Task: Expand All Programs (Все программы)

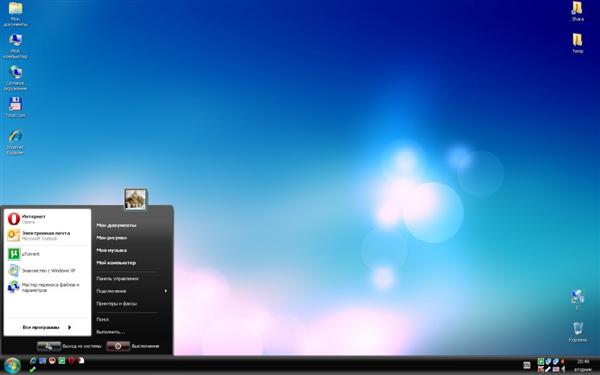Action: (x=47, y=328)
